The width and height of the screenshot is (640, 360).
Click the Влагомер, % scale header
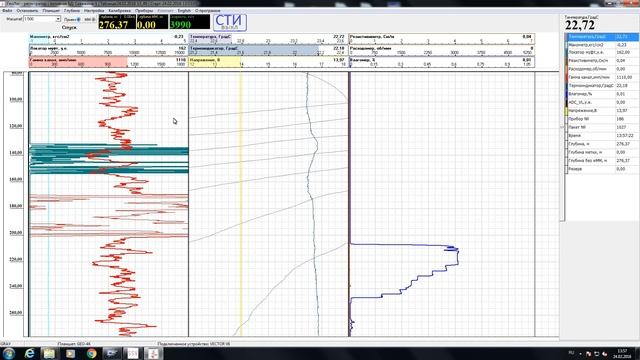[442, 62]
